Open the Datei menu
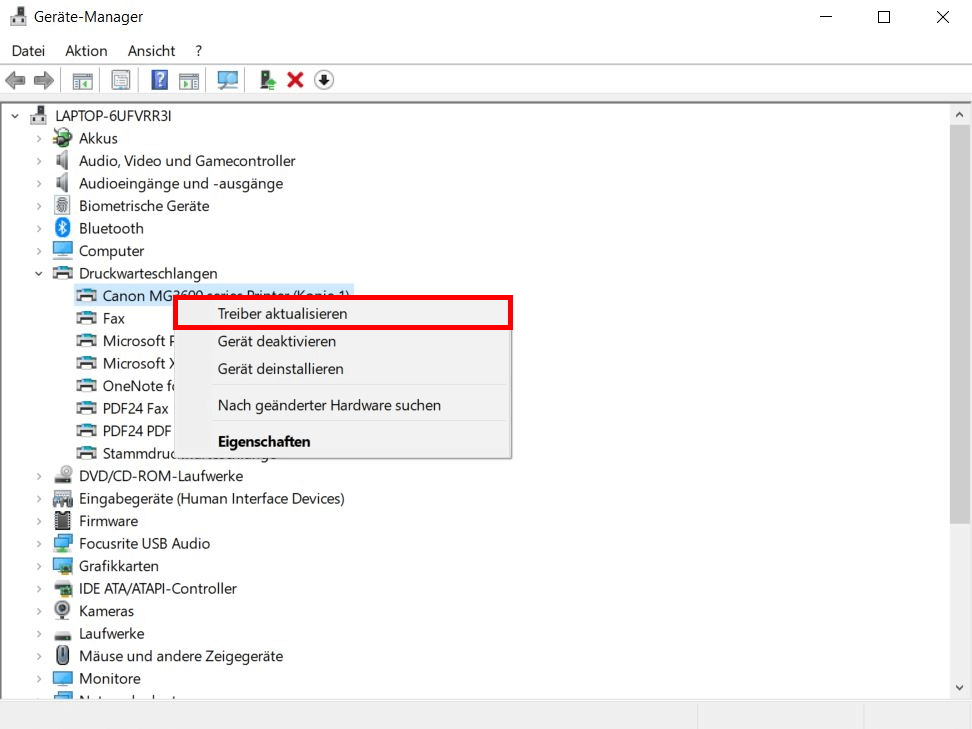This screenshot has width=972, height=729. pos(29,51)
